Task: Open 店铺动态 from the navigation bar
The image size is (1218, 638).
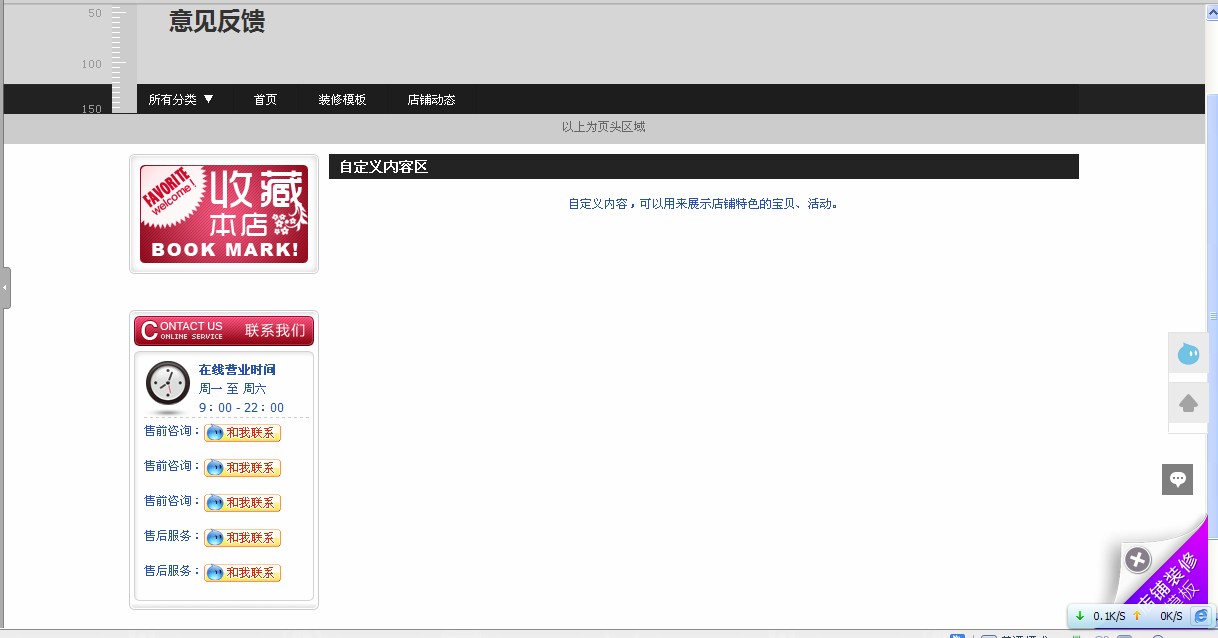Action: (x=431, y=99)
